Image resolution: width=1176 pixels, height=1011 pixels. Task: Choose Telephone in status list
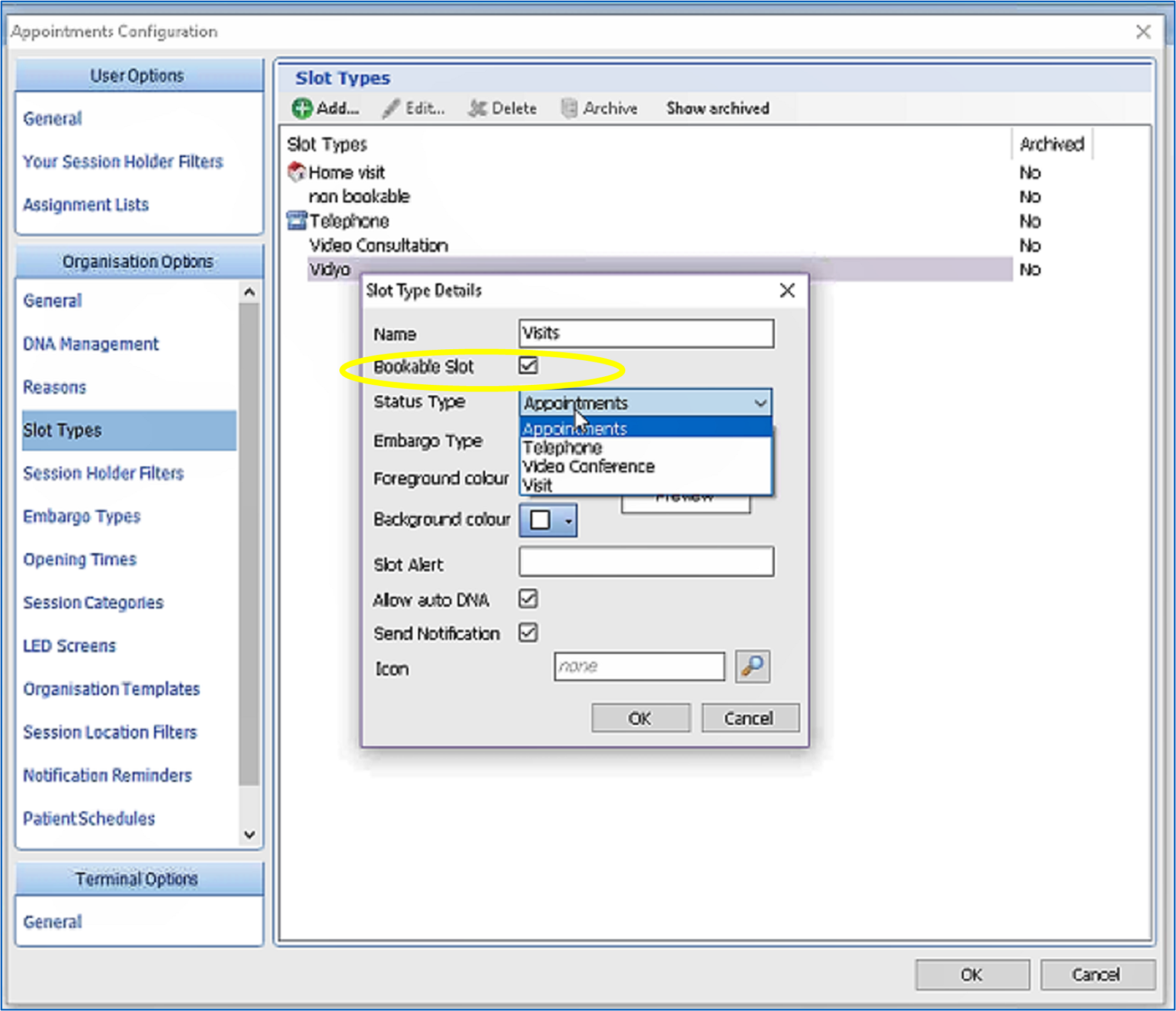646,447
